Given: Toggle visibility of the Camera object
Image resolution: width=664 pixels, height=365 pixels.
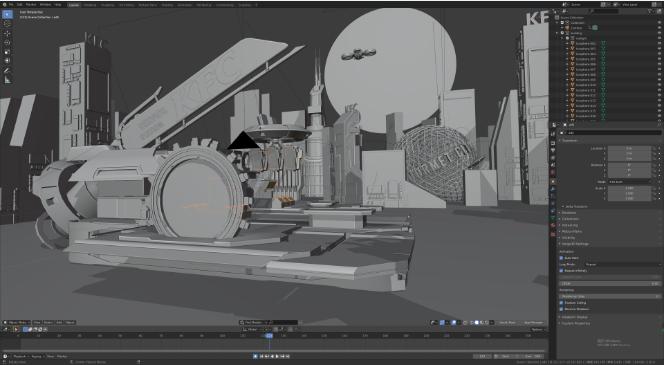Looking at the screenshot, I should pyautogui.click(x=659, y=28).
